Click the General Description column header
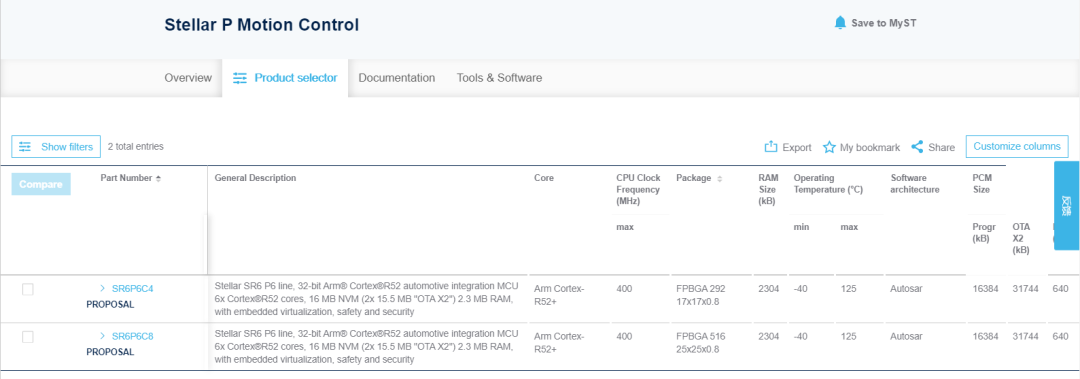 256,178
